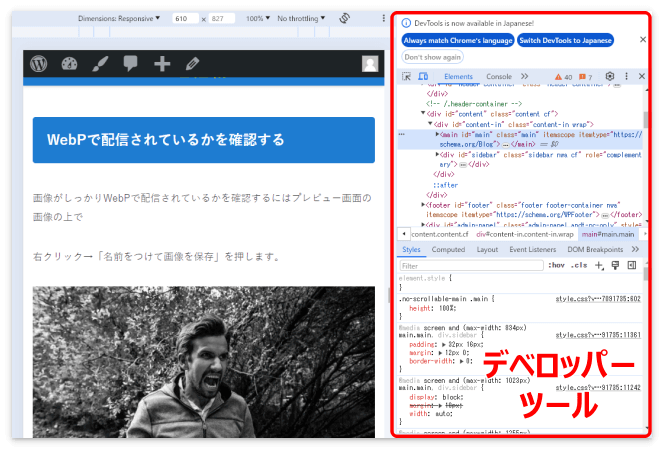Open the style.css 11242 source link
Screen dimensions: 664x451
[x=598, y=387]
